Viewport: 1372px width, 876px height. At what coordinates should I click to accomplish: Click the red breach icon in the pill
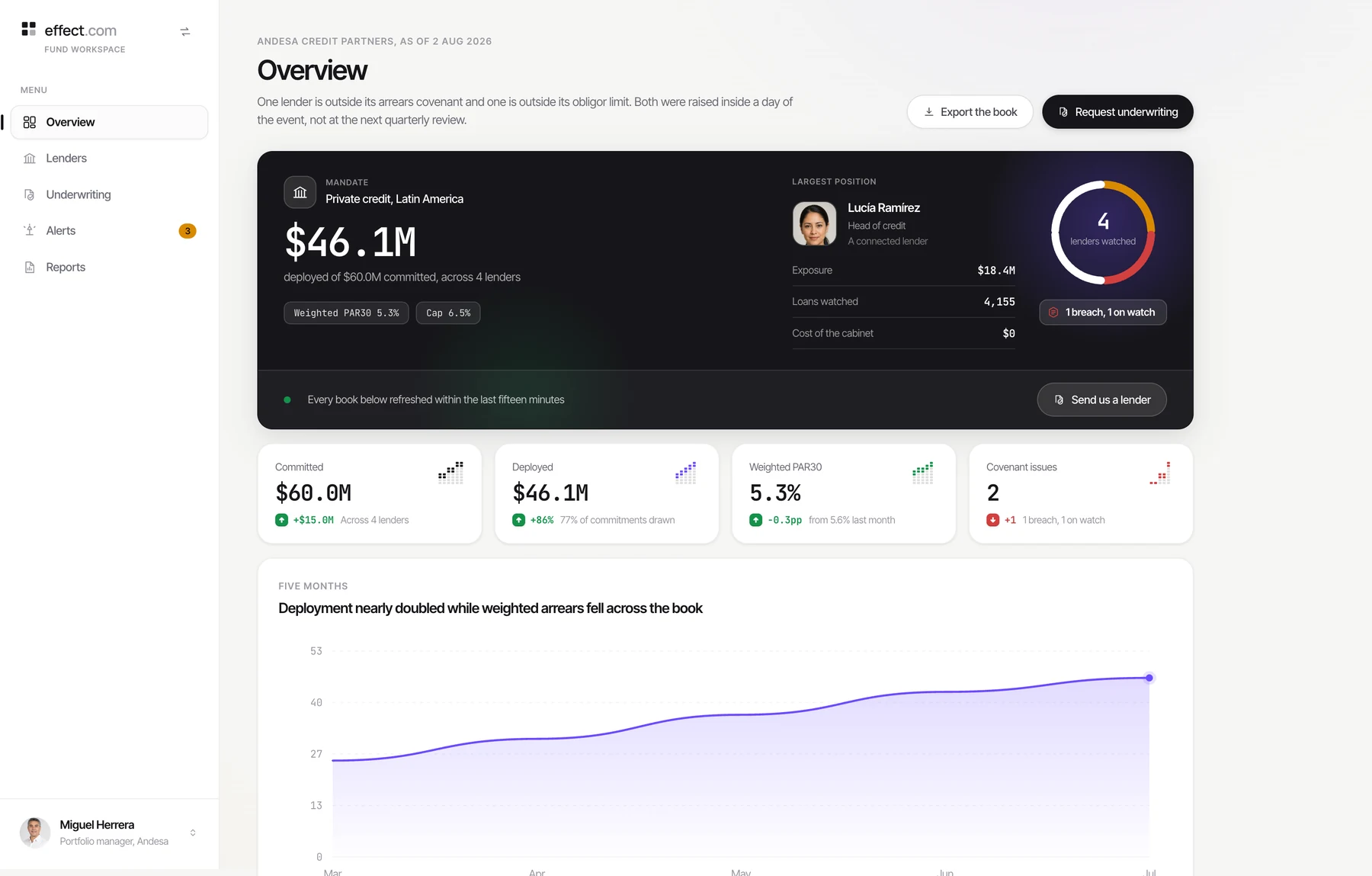[1053, 313]
